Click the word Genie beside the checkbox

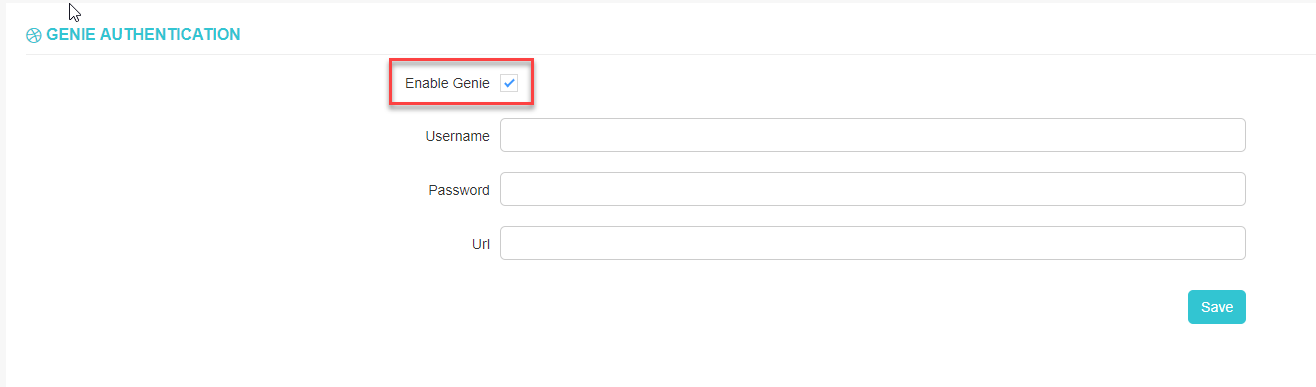471,83
